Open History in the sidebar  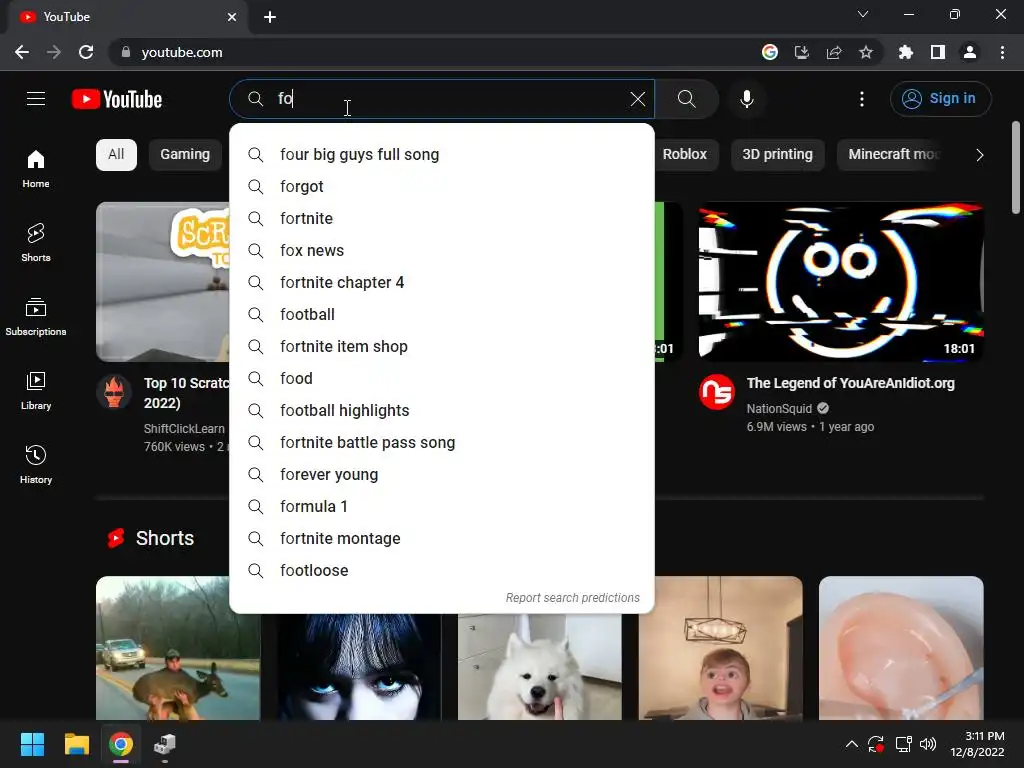36,464
